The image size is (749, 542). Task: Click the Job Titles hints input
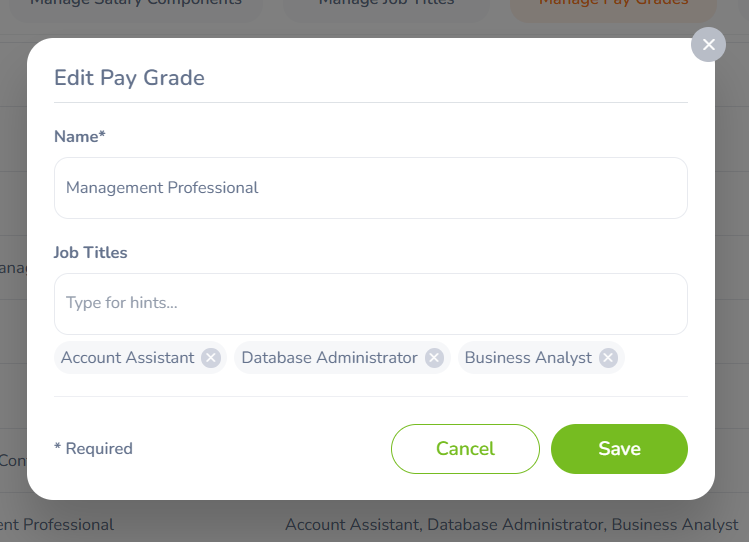(371, 304)
